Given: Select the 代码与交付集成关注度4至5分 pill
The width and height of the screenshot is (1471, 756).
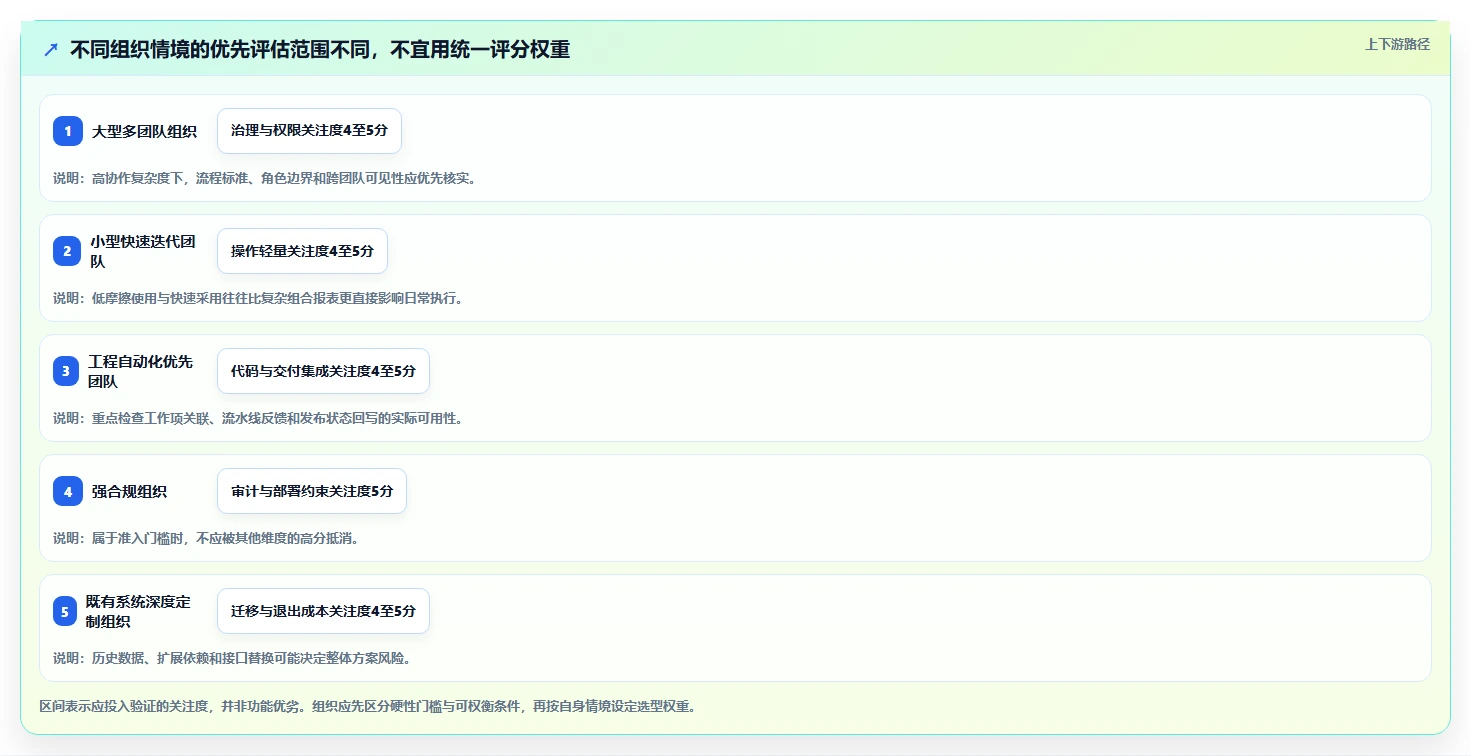Looking at the screenshot, I should (x=323, y=371).
